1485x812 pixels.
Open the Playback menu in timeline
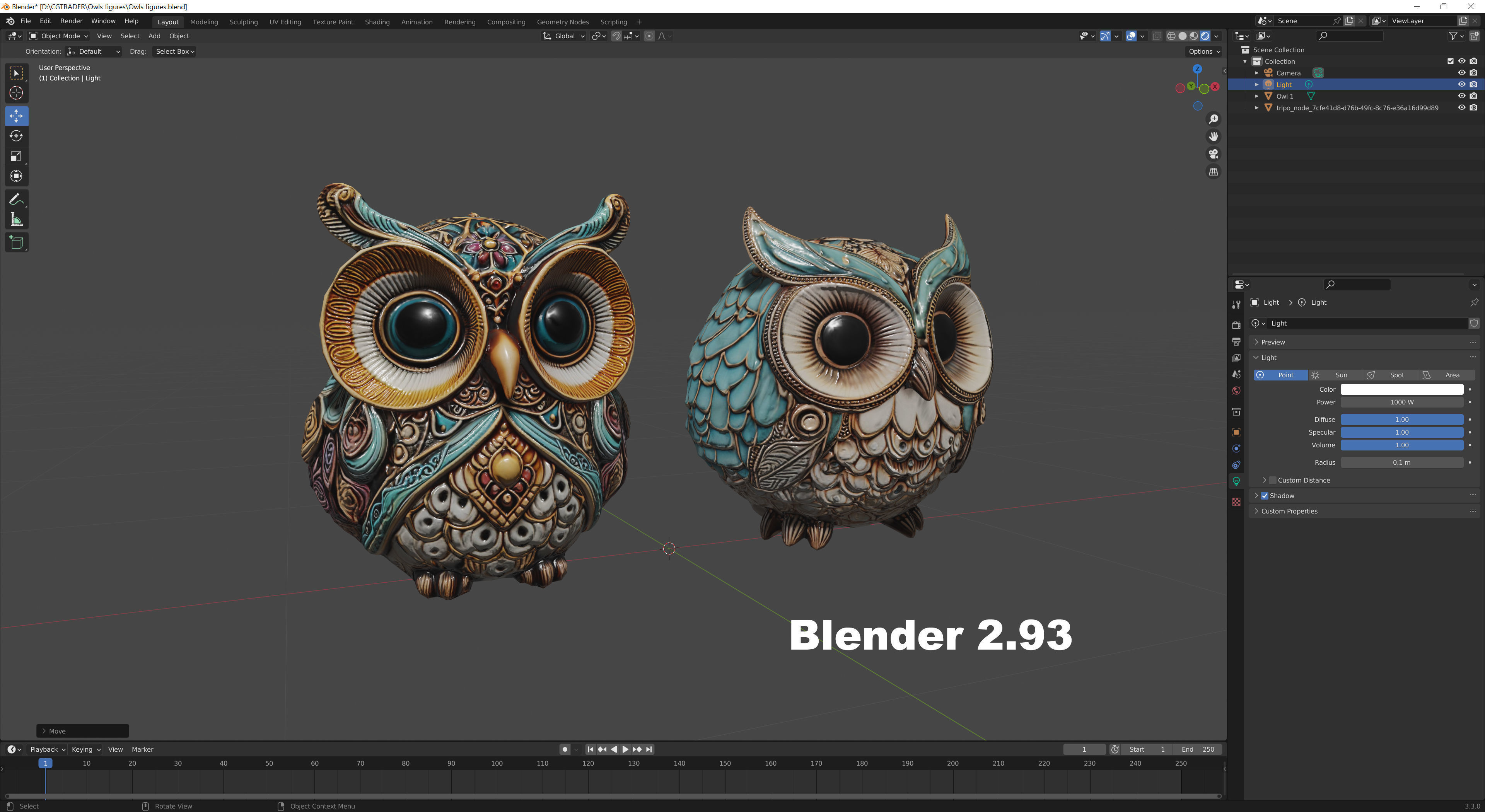pyautogui.click(x=48, y=749)
